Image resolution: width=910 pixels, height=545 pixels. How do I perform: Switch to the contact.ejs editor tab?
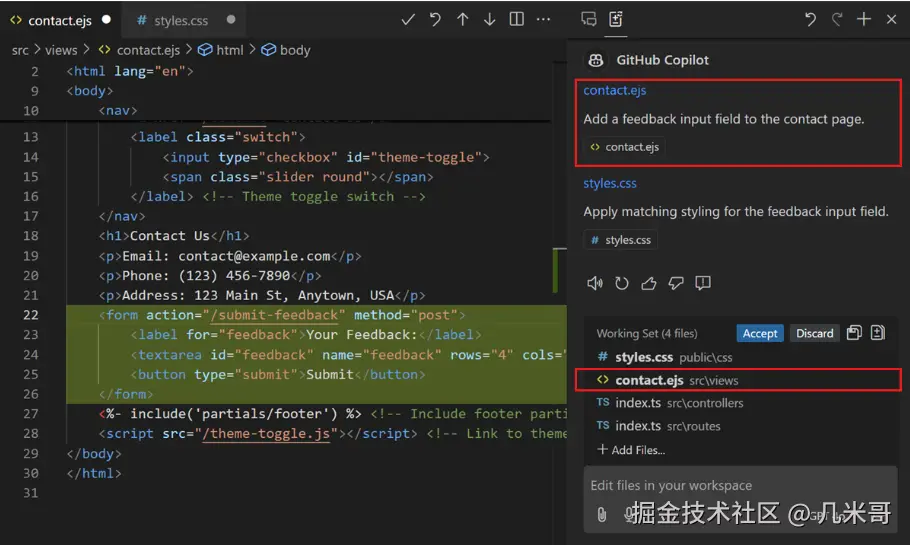[60, 20]
